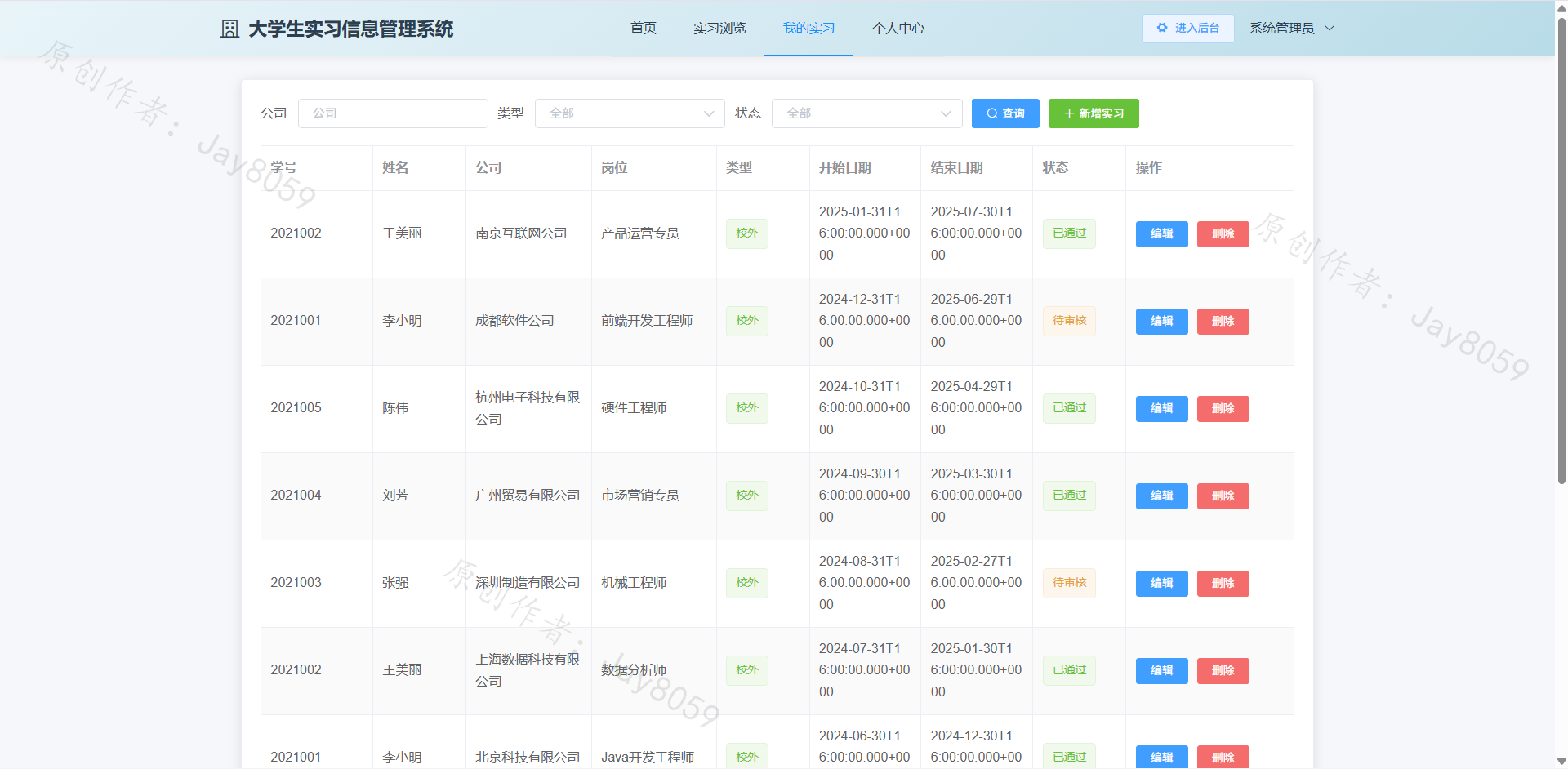Click the 查询 search button
This screenshot has height=769, width=1568.
coord(1005,113)
